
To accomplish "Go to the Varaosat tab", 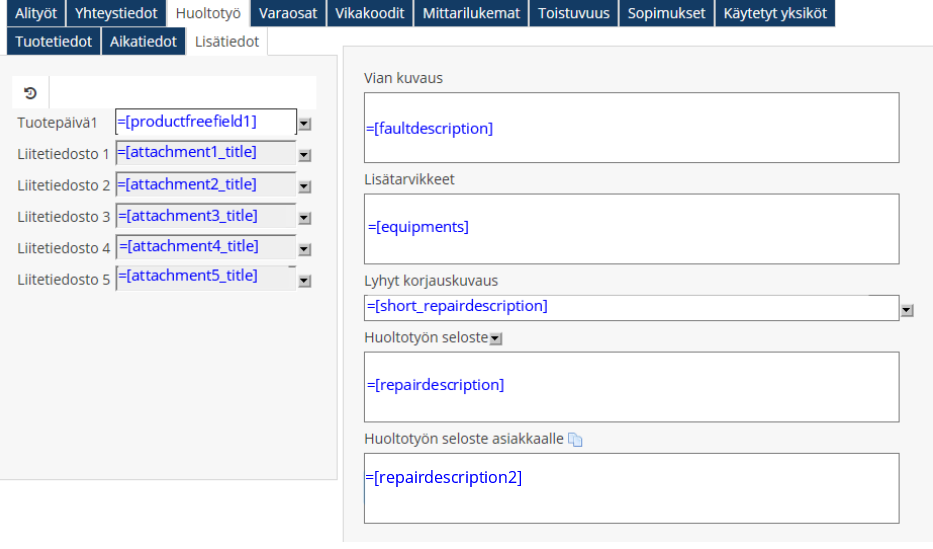I will (288, 13).
